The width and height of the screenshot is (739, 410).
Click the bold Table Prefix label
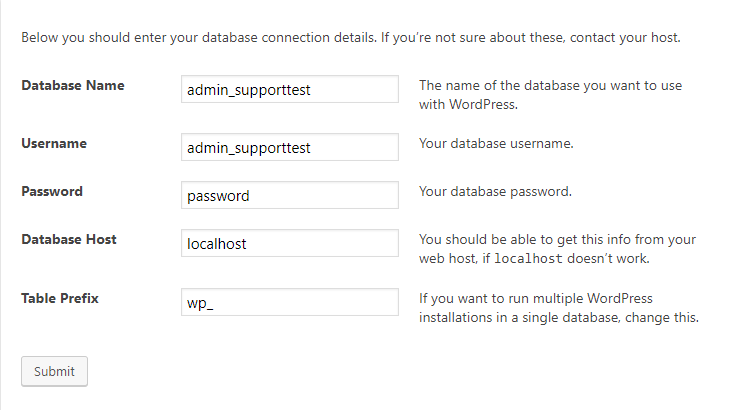[60, 298]
